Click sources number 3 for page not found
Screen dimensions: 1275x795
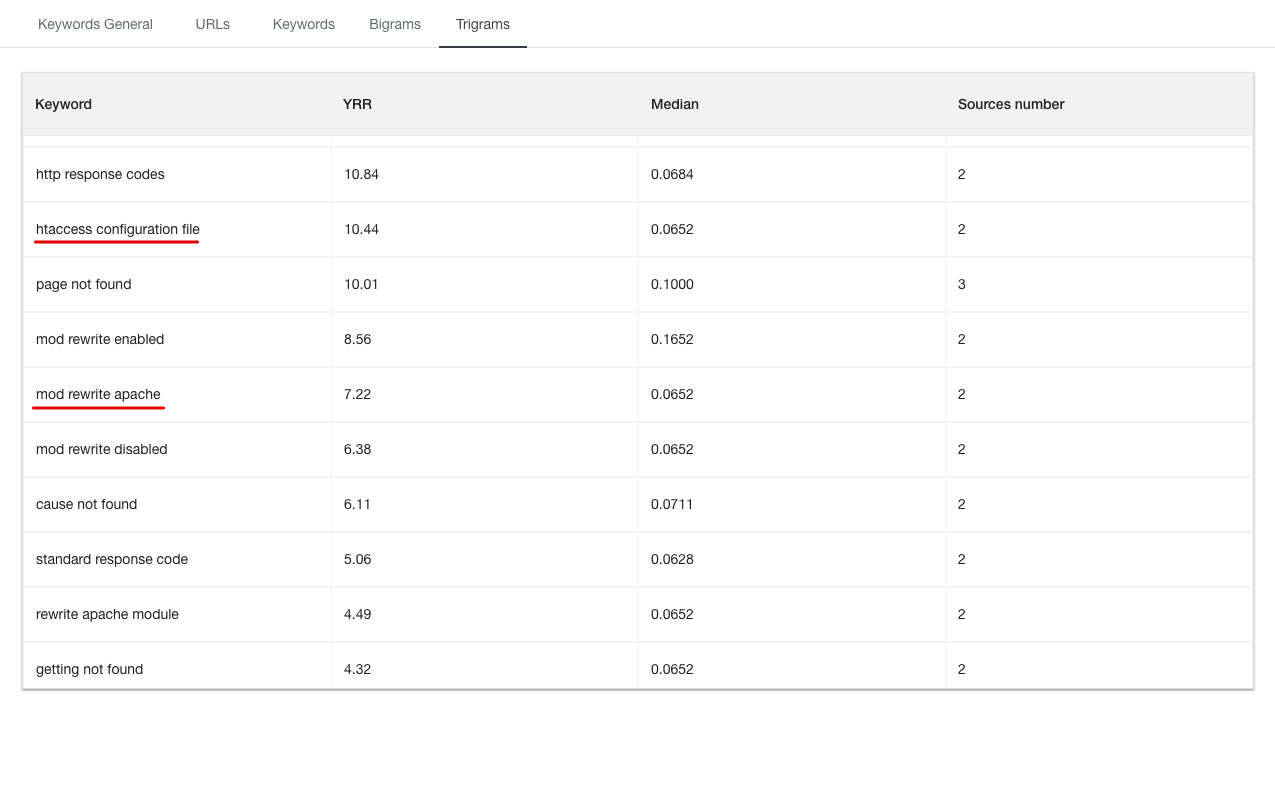[962, 284]
